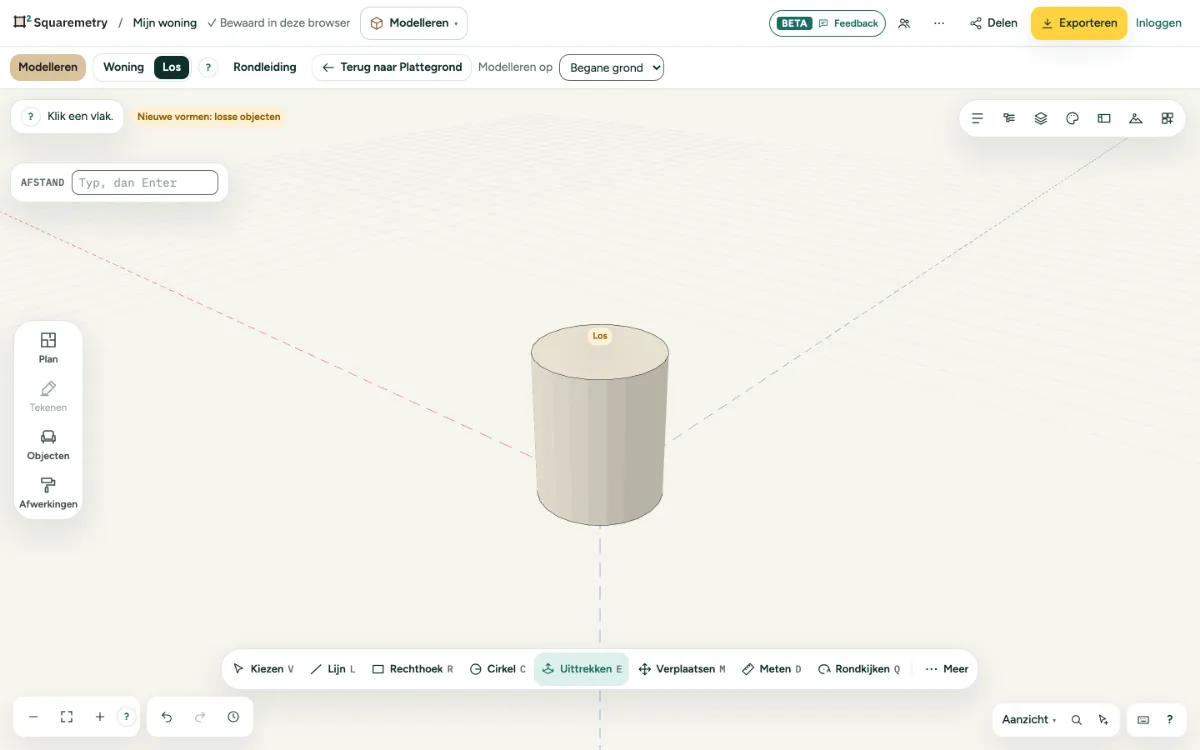Open the Begane grond floor dropdown
Screen dimensions: 1200x750
click(611, 68)
